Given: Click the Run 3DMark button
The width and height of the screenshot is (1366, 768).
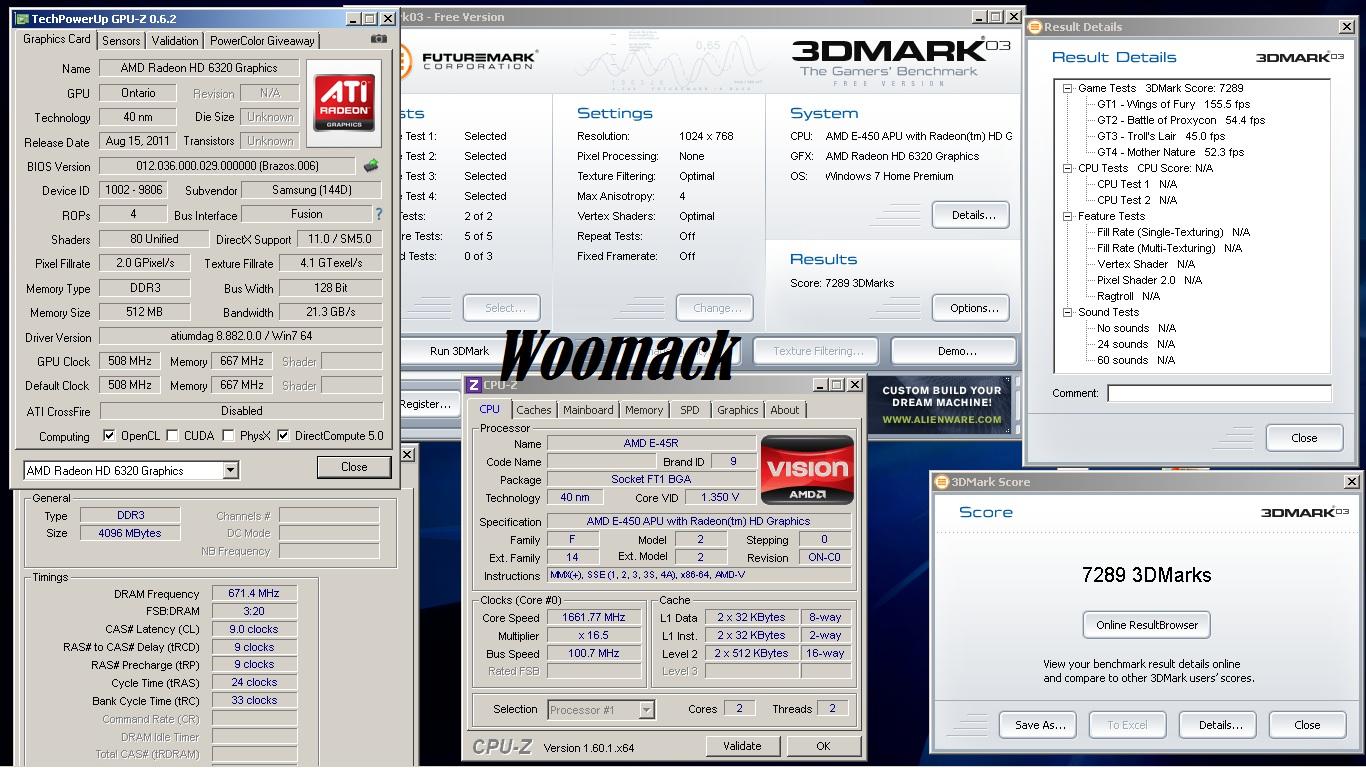Looking at the screenshot, I should 459,351.
